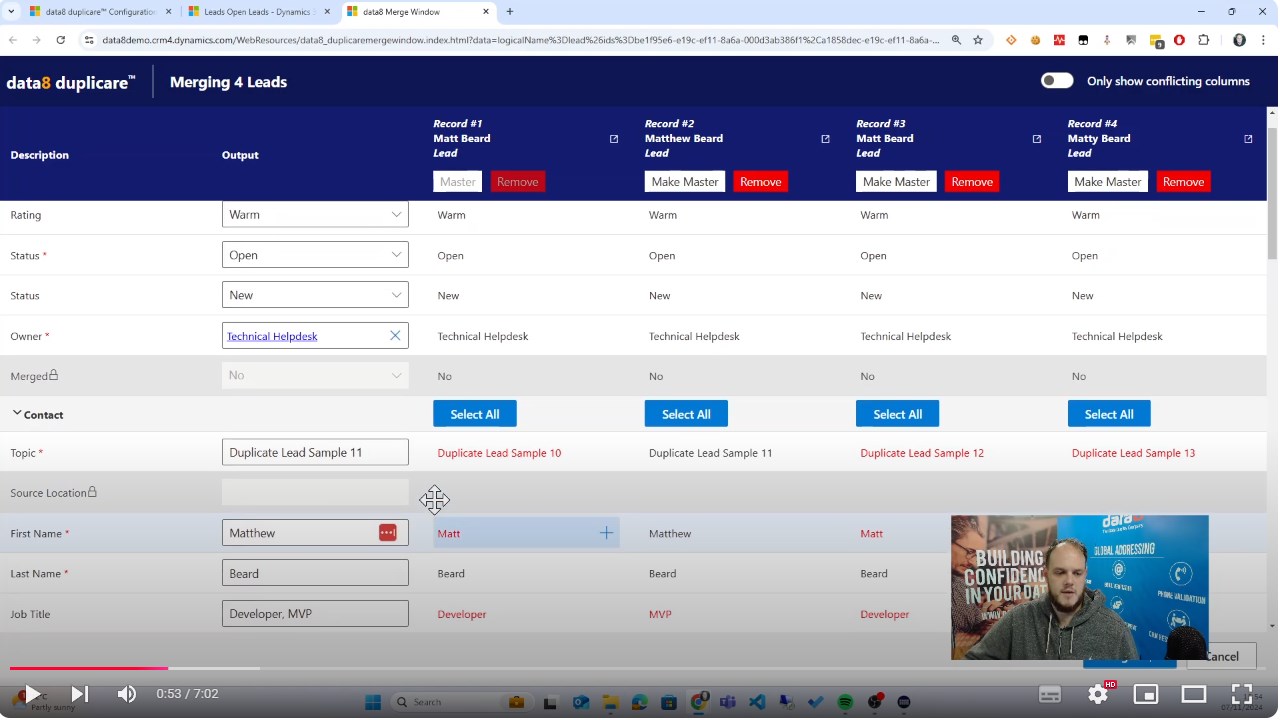The width and height of the screenshot is (1280, 720).
Task: Click the red options icon in First Name output
Action: 388,533
